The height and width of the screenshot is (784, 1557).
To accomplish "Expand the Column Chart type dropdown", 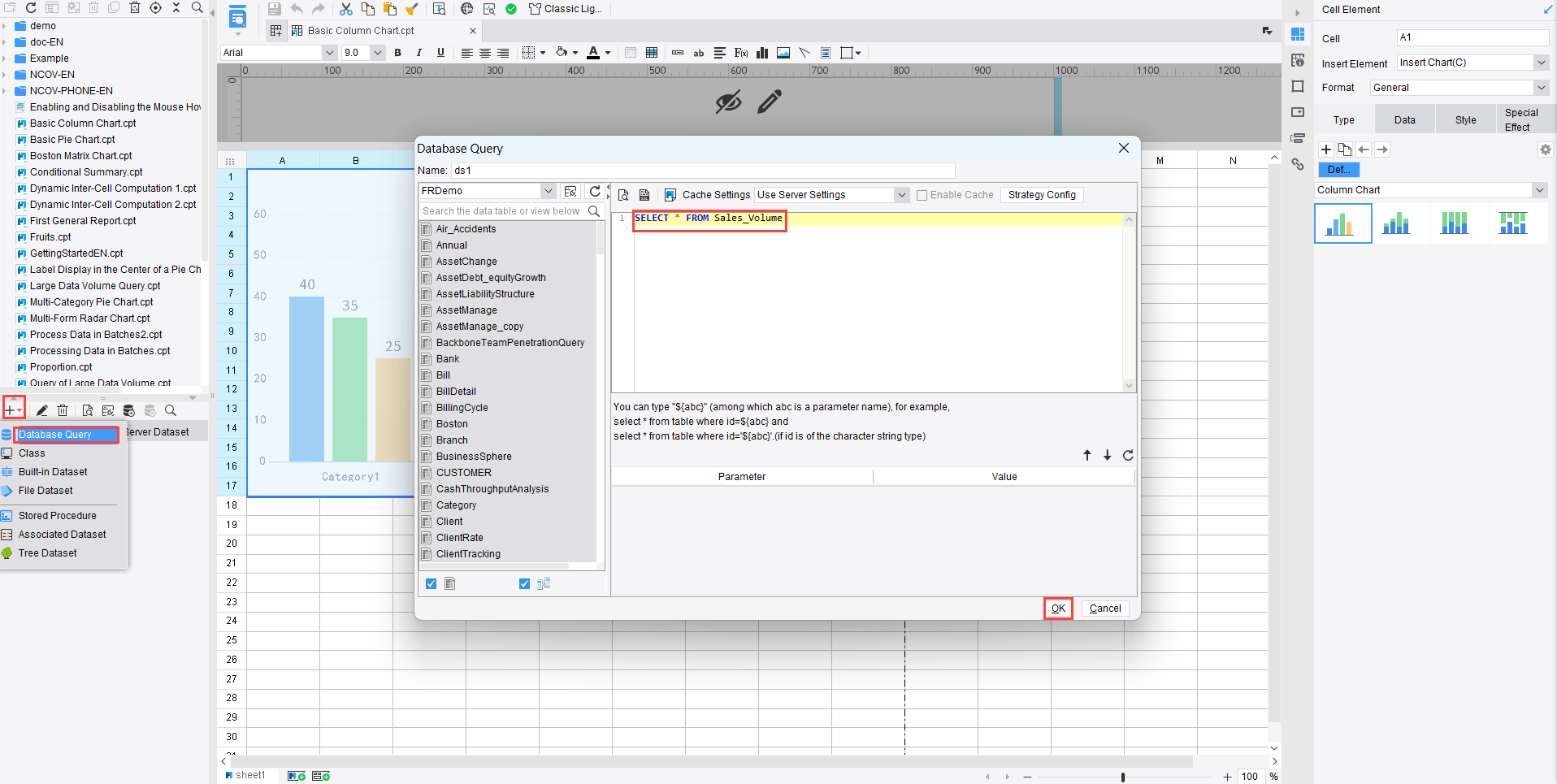I will point(1539,190).
